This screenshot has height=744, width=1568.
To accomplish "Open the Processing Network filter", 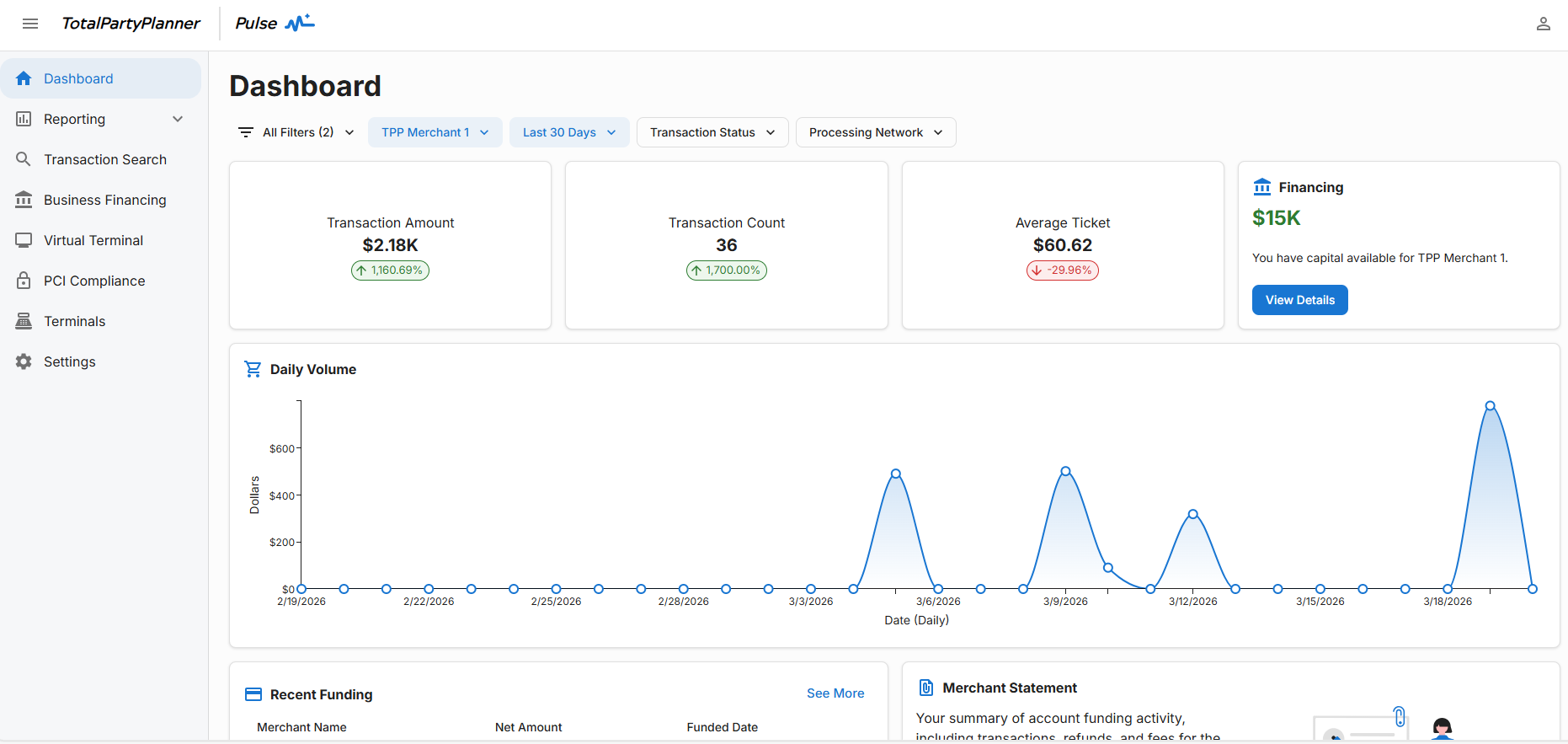I will point(876,132).
